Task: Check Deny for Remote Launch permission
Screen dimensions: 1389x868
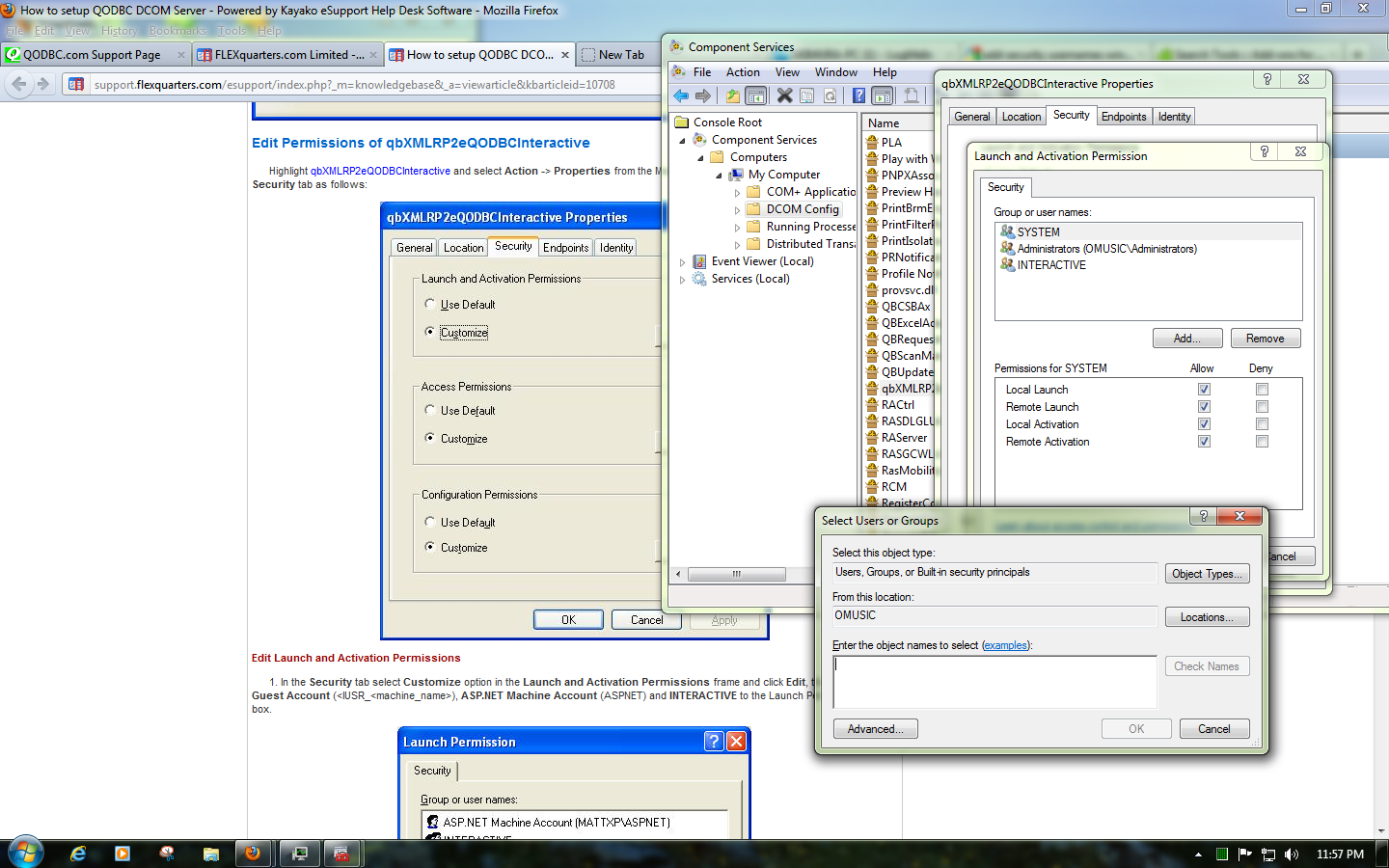Action: [x=1262, y=406]
